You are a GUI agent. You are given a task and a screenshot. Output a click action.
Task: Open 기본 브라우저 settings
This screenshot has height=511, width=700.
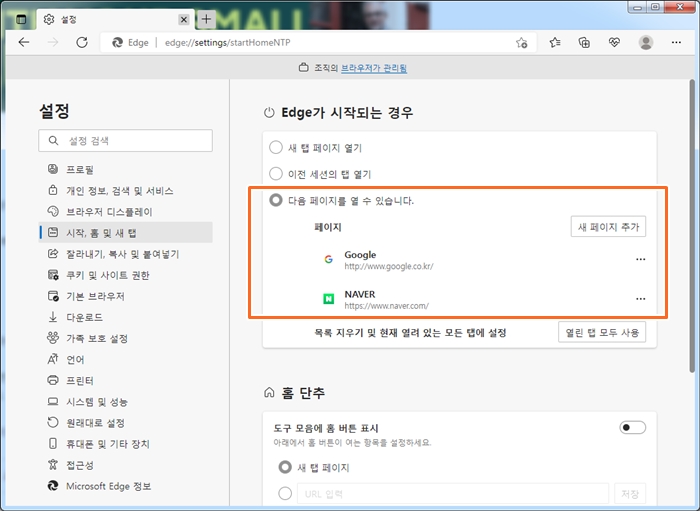125,296
